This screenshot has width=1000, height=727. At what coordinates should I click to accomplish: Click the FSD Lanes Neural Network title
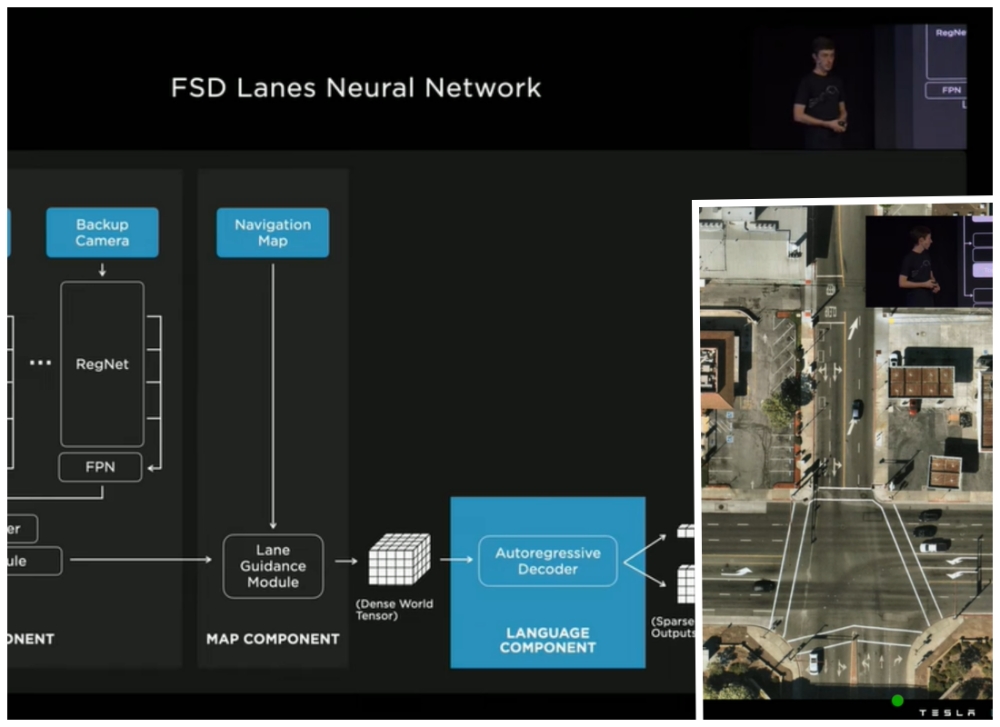click(356, 87)
